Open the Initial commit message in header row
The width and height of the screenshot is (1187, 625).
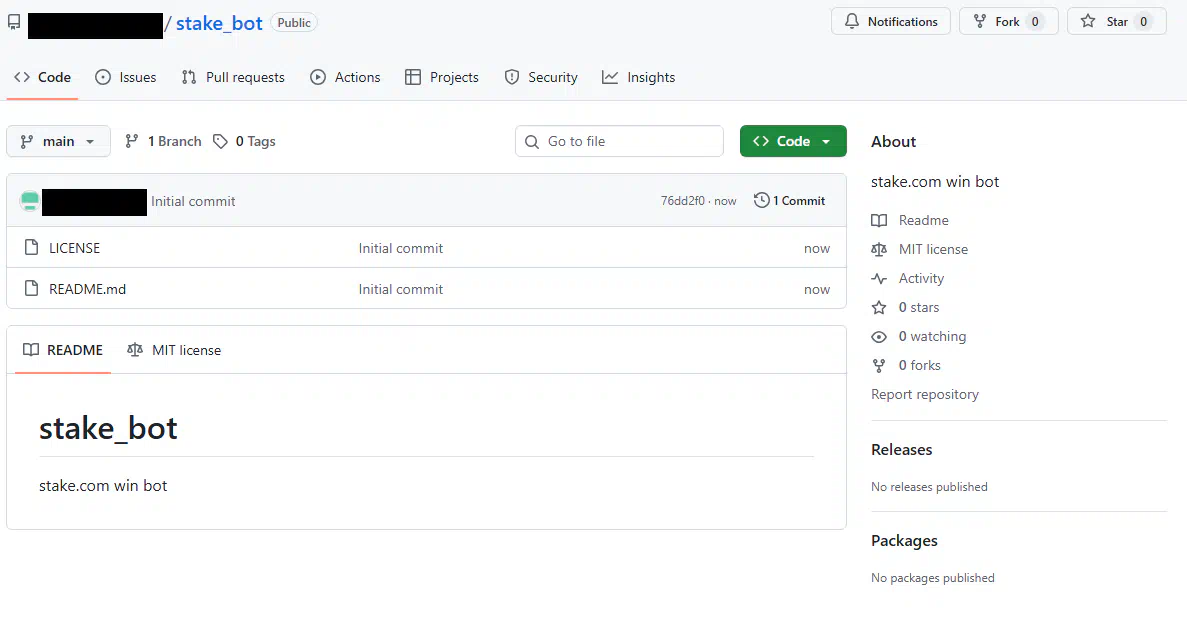[x=193, y=201]
